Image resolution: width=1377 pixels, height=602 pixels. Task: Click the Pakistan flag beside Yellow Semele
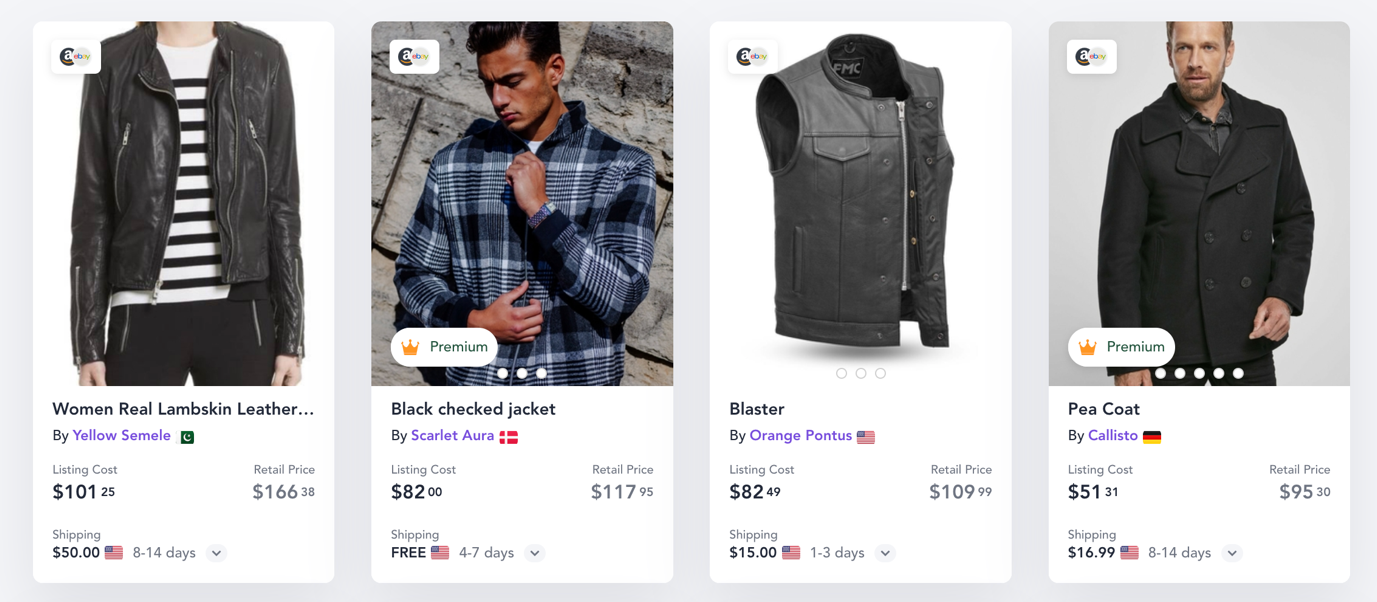187,436
